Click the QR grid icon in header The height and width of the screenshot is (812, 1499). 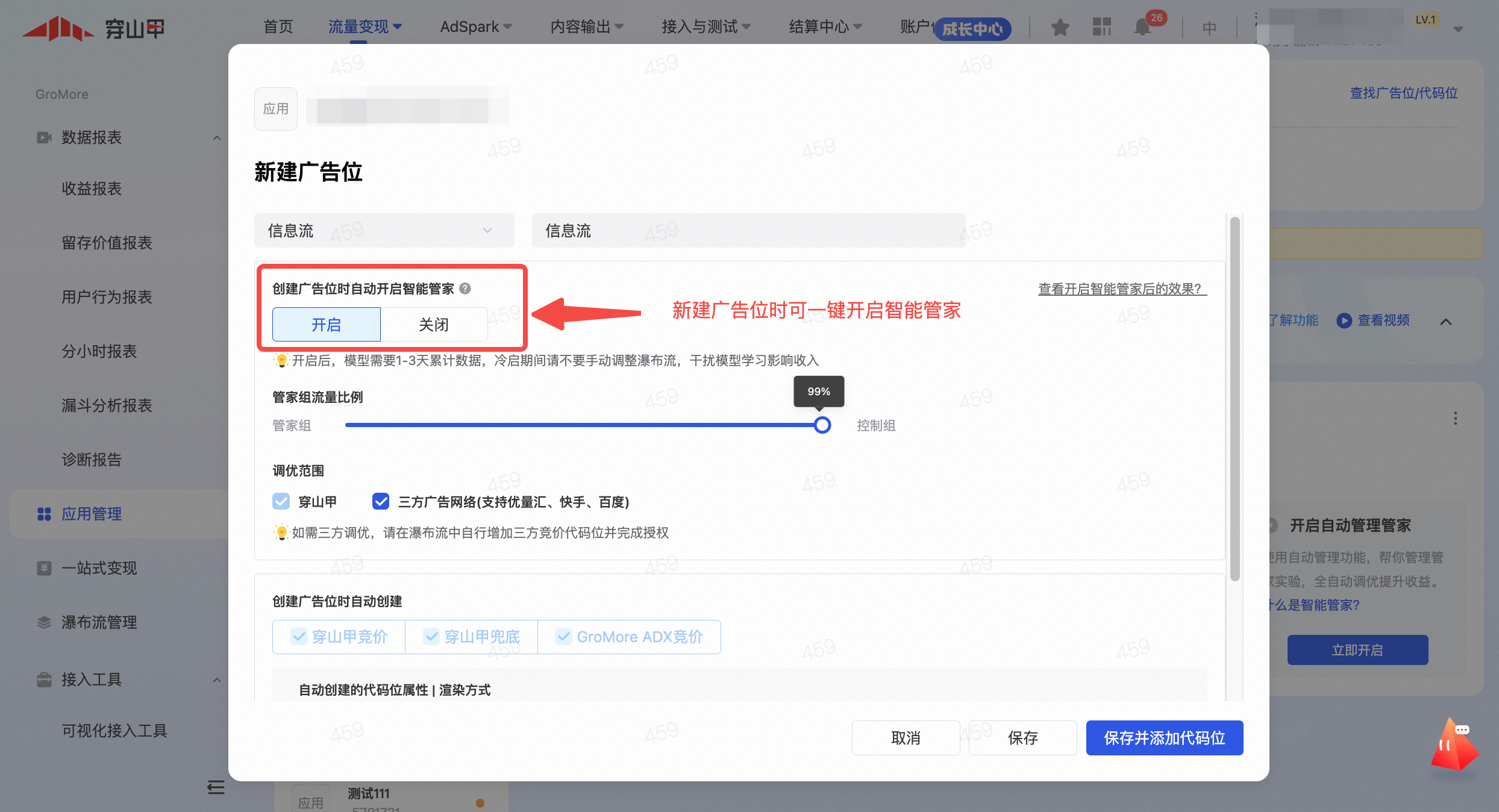[1101, 27]
